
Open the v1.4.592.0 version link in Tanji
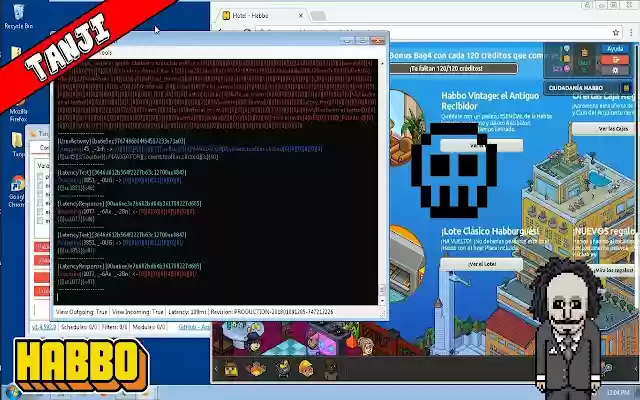pyautogui.click(x=44, y=327)
